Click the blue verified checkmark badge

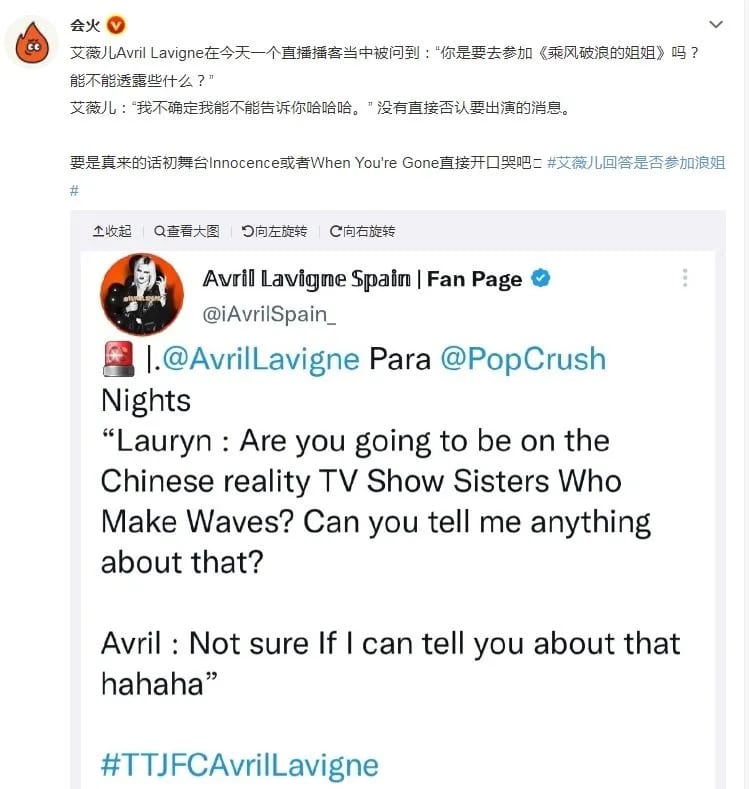coord(541,278)
